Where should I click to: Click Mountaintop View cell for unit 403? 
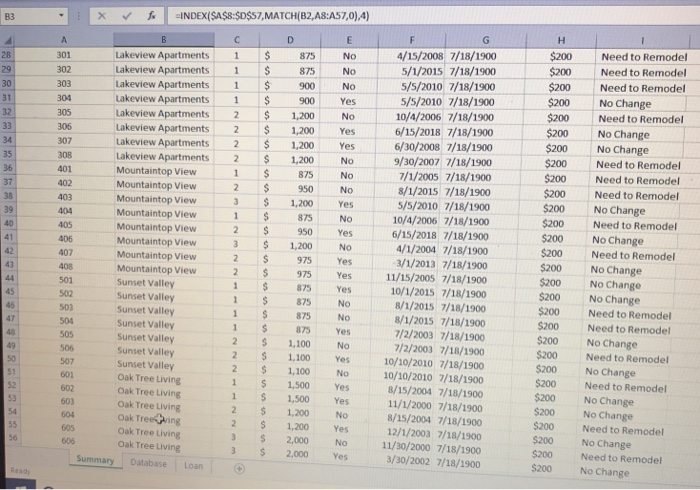(156, 199)
